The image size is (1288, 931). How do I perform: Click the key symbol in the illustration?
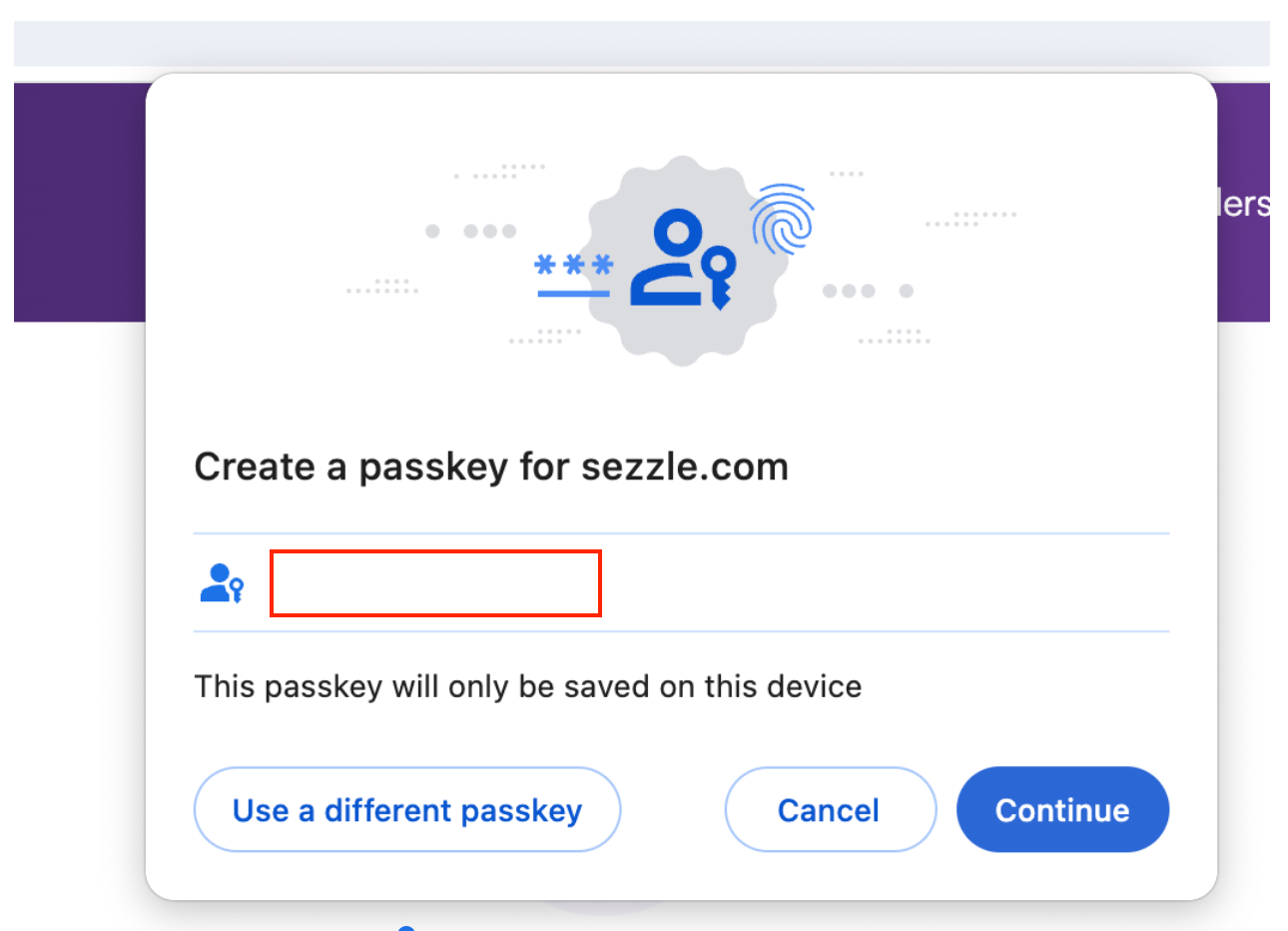tap(719, 276)
